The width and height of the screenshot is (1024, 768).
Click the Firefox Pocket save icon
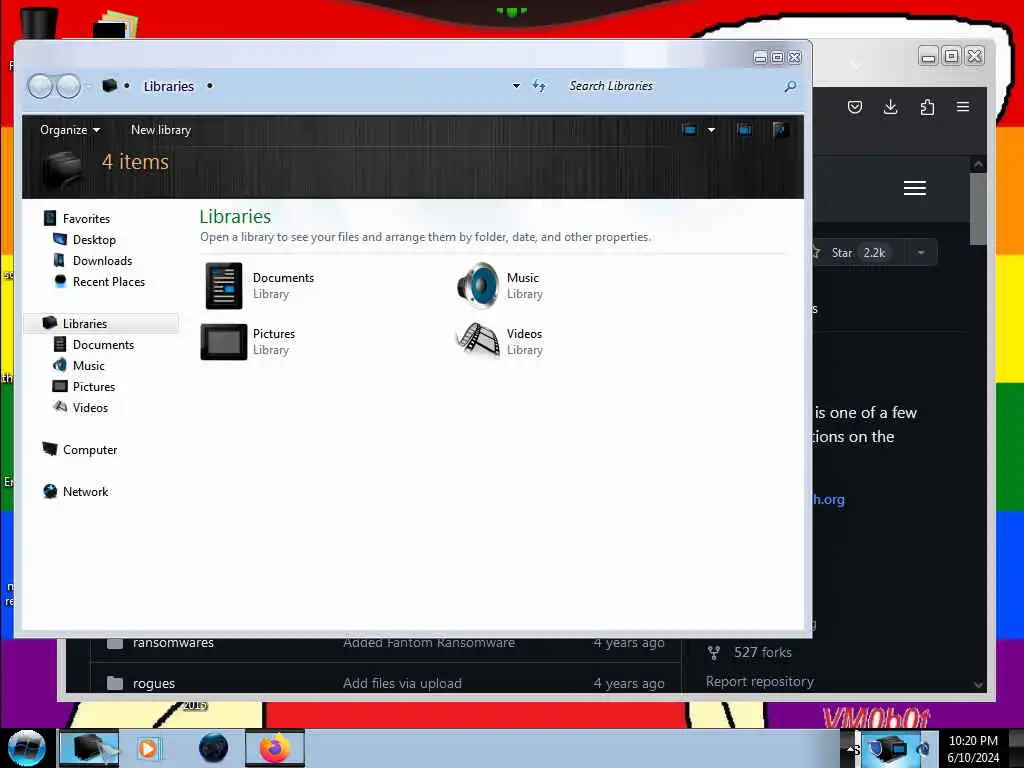click(855, 107)
